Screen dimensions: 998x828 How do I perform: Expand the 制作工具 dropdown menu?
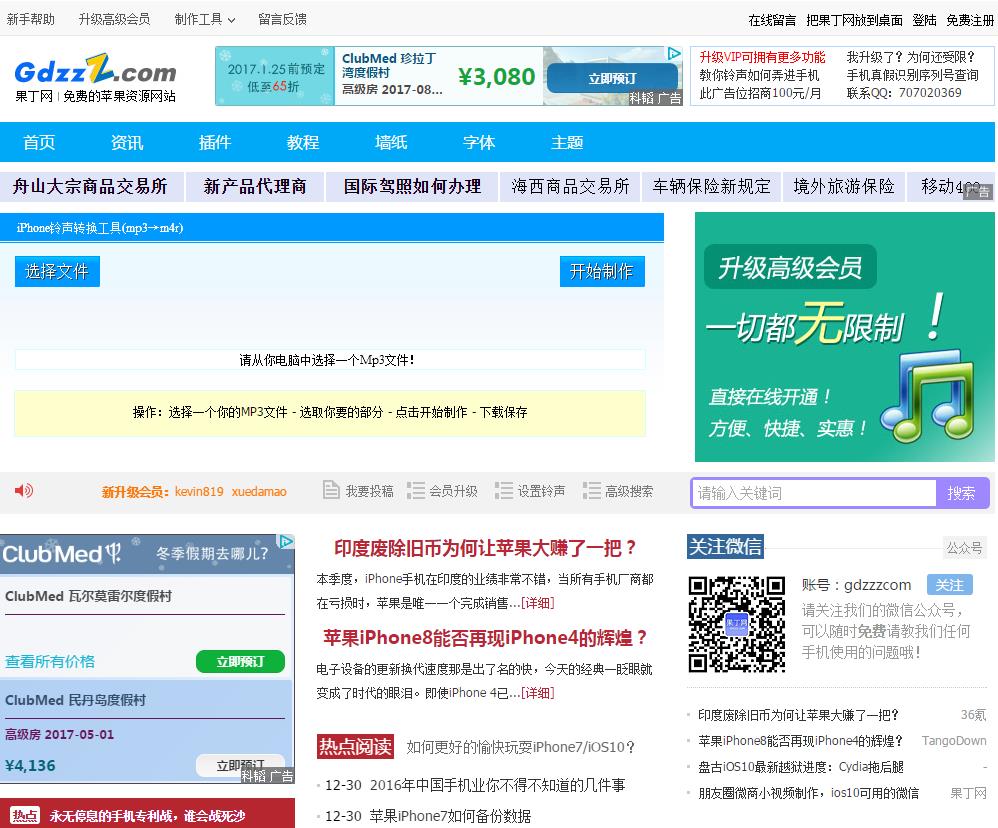(205, 19)
